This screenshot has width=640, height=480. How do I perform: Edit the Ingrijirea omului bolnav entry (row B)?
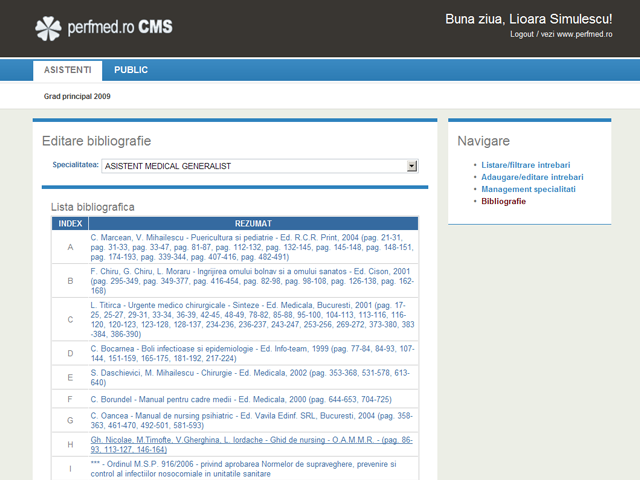click(x=250, y=281)
